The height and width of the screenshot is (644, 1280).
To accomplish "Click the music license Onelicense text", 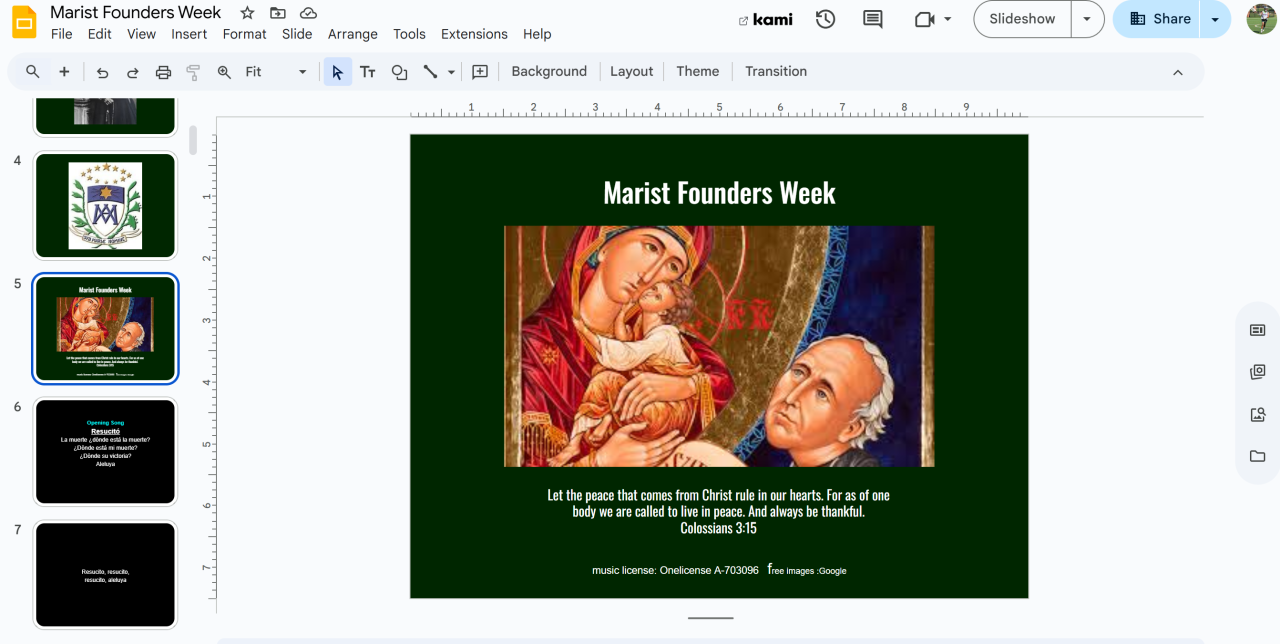I will point(675,570).
